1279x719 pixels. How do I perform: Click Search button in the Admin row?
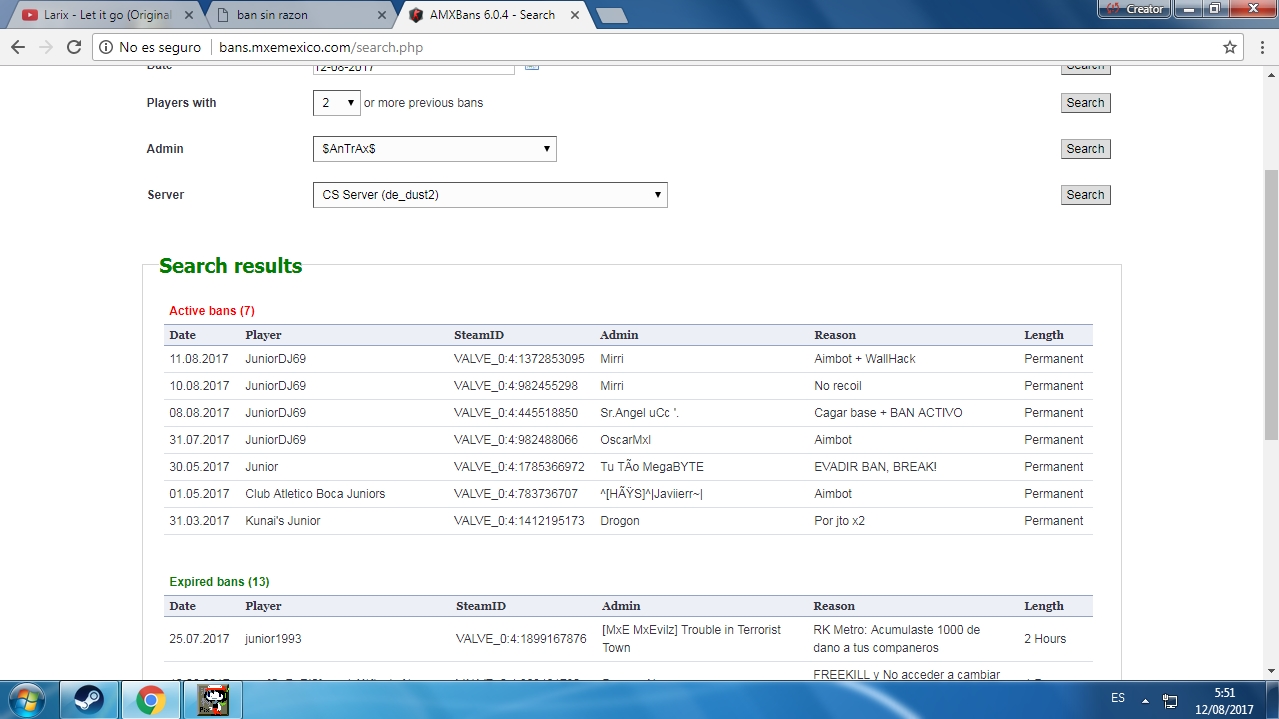tap(1085, 149)
